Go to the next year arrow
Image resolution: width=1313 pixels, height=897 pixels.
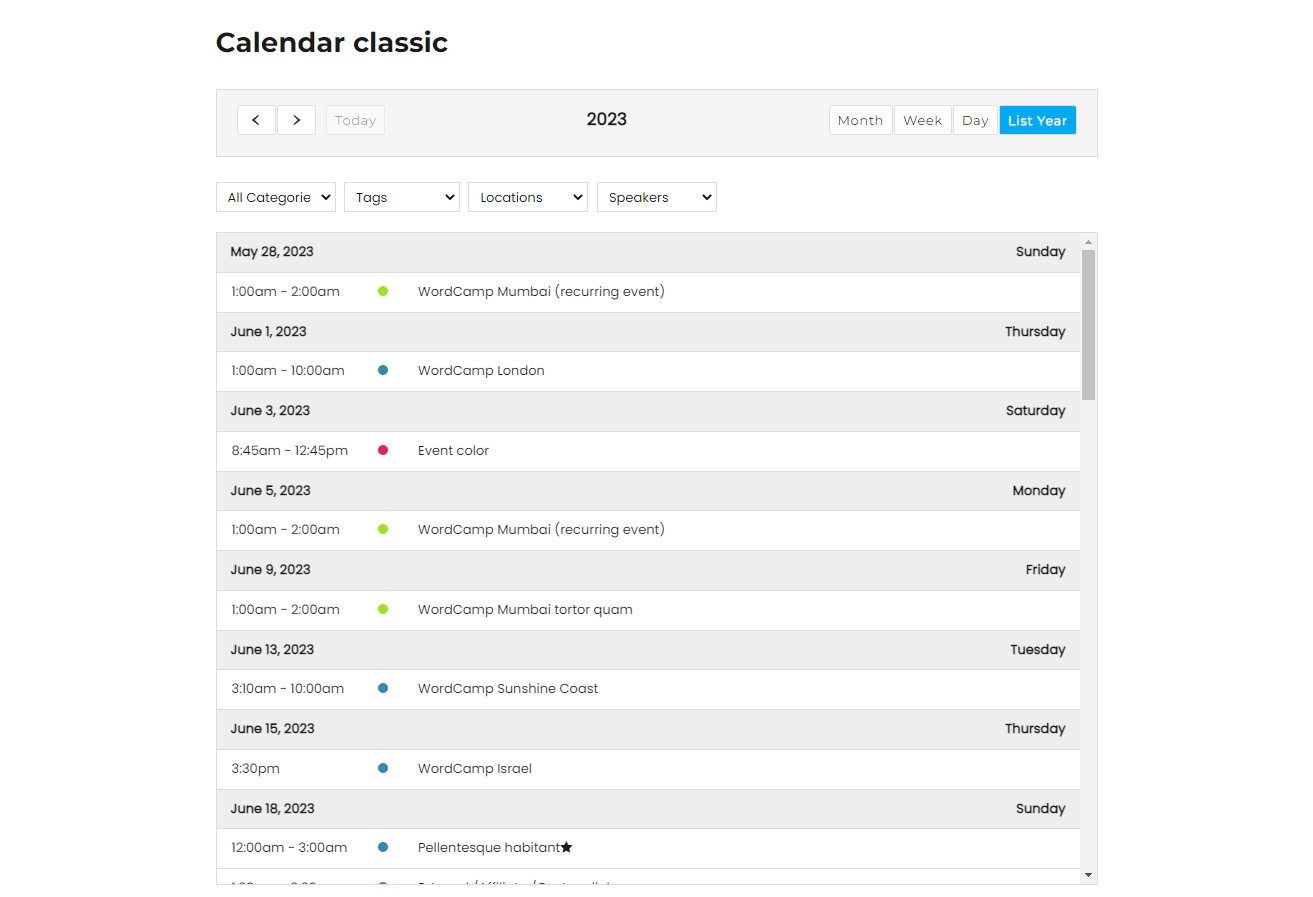[296, 120]
